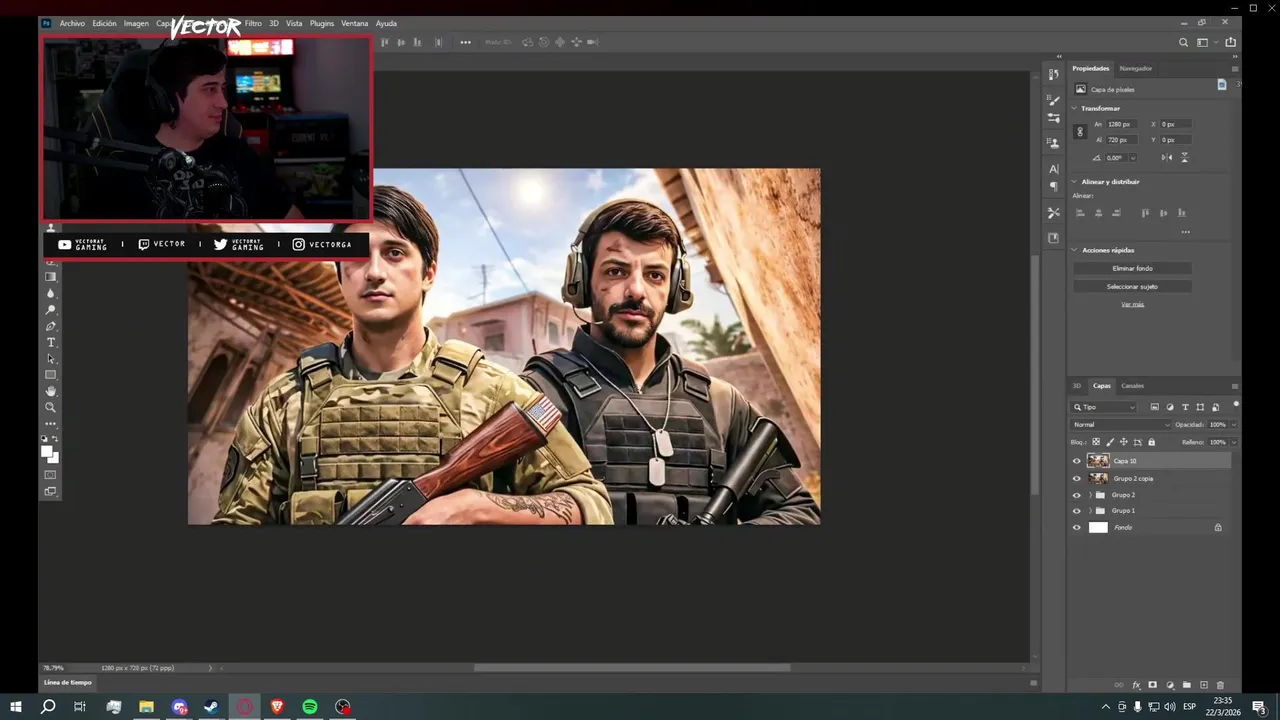This screenshot has height=720, width=1280.
Task: Change screen mode icon in toolbar
Action: pyautogui.click(x=50, y=491)
